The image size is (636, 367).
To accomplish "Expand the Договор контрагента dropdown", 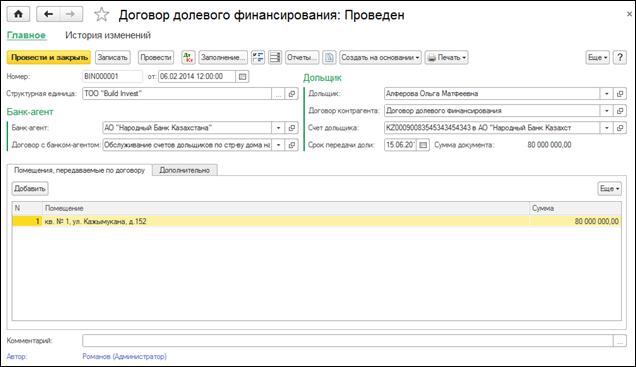I will [606, 111].
